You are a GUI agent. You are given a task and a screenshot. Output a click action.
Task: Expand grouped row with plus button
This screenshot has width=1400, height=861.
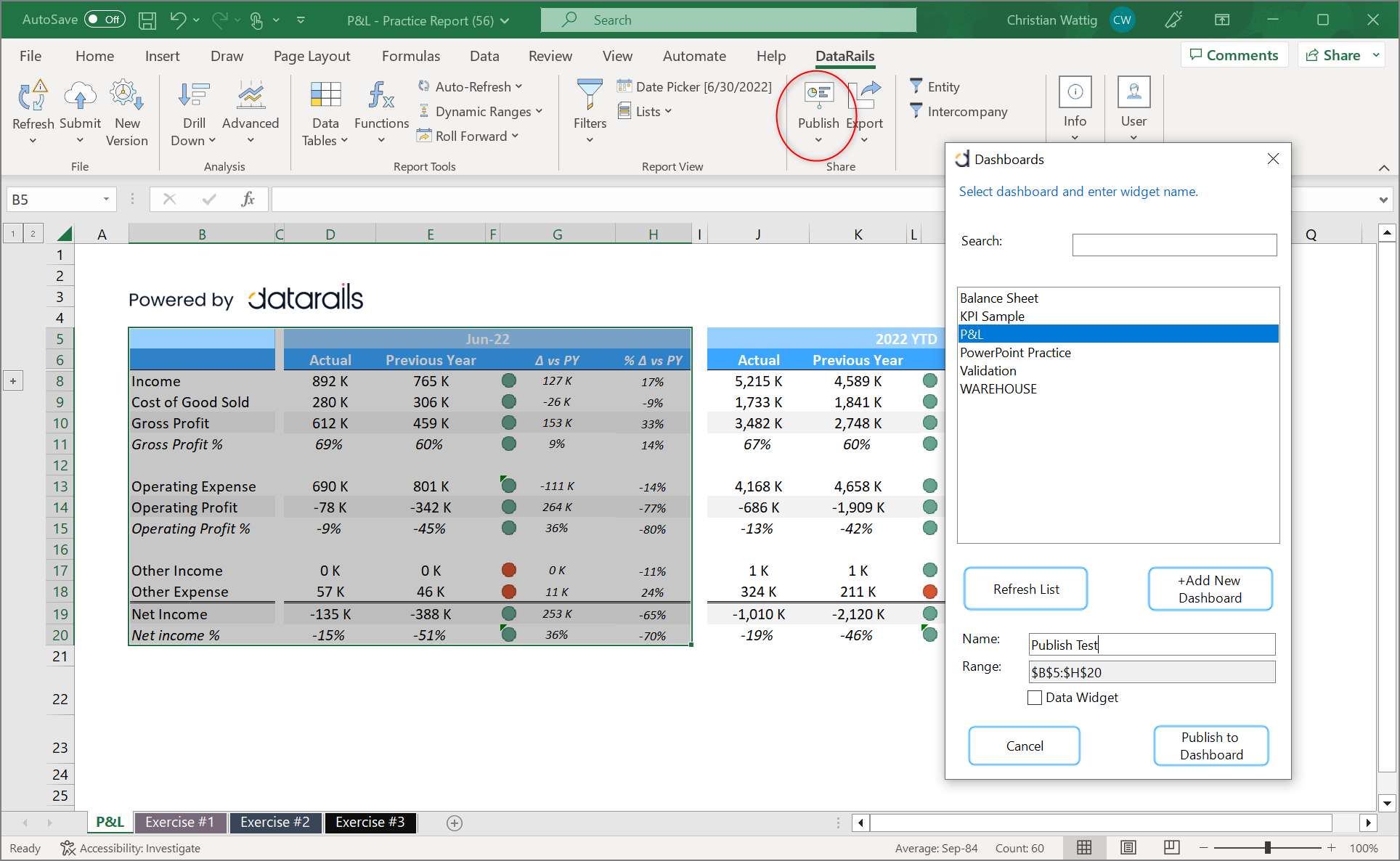point(13,380)
